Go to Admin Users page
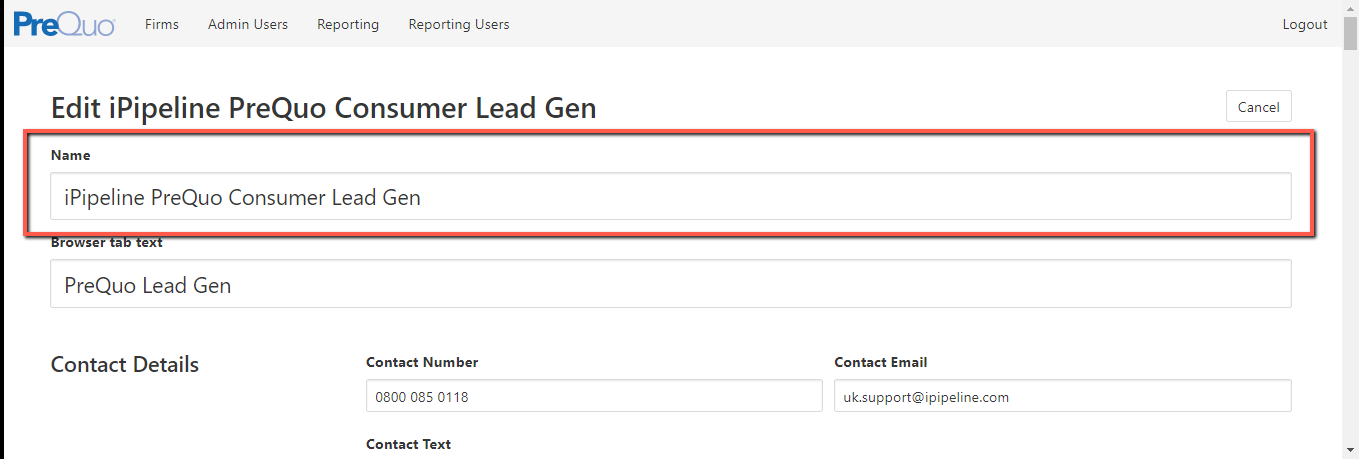Viewport: 1359px width, 459px height. tap(248, 24)
